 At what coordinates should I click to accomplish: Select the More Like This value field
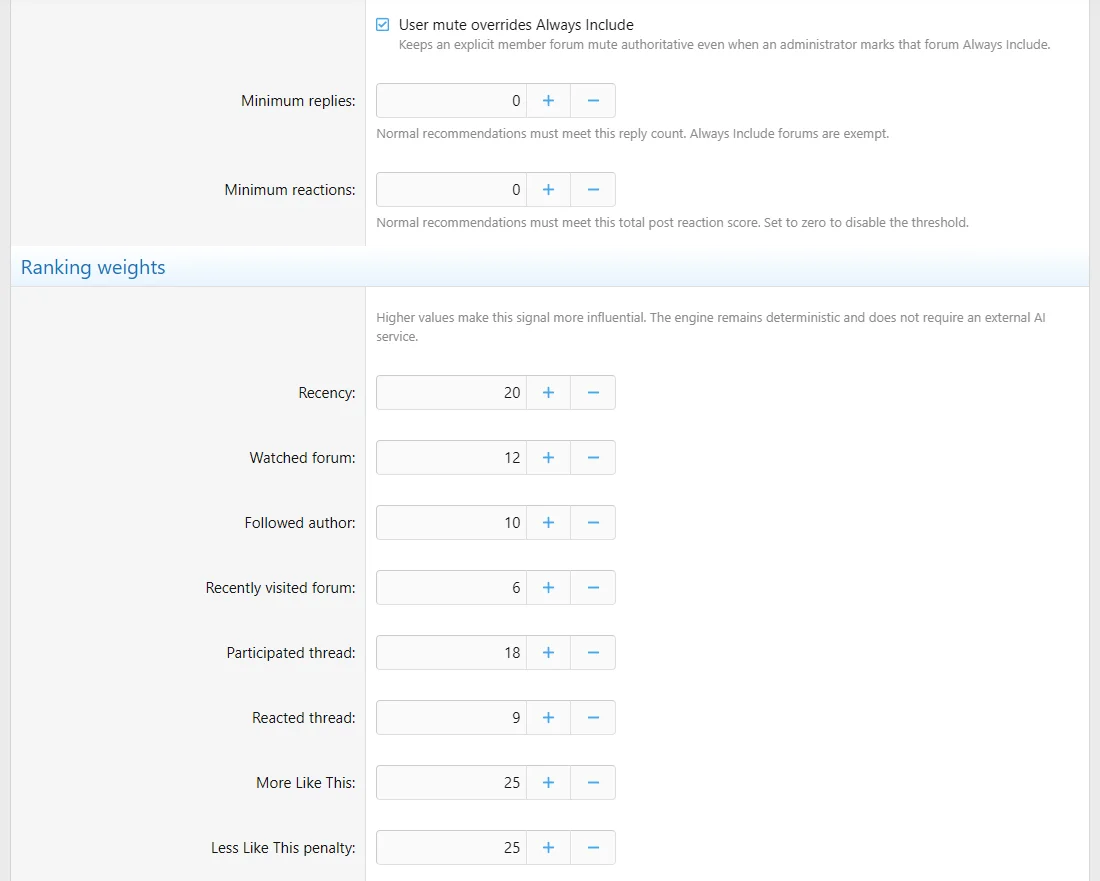click(x=451, y=783)
